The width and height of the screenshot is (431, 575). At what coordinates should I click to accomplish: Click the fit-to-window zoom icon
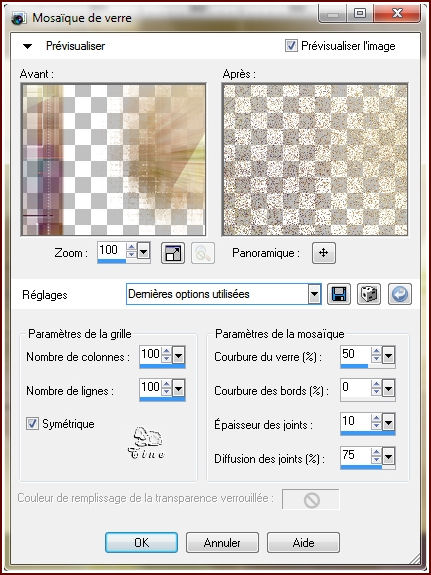coord(173,253)
